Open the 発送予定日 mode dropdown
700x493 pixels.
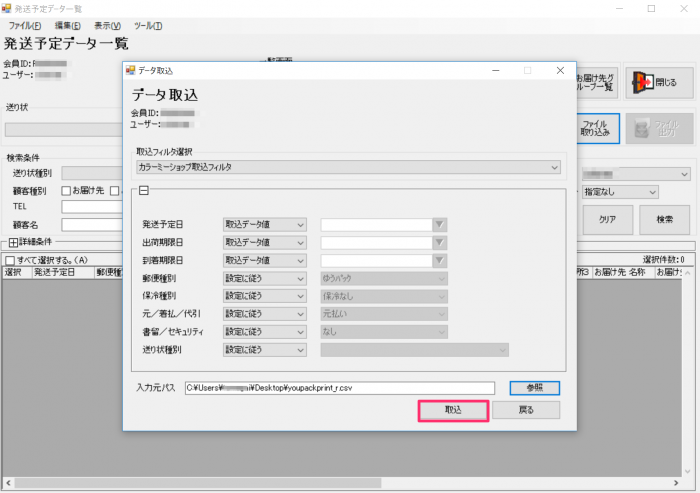(x=264, y=225)
